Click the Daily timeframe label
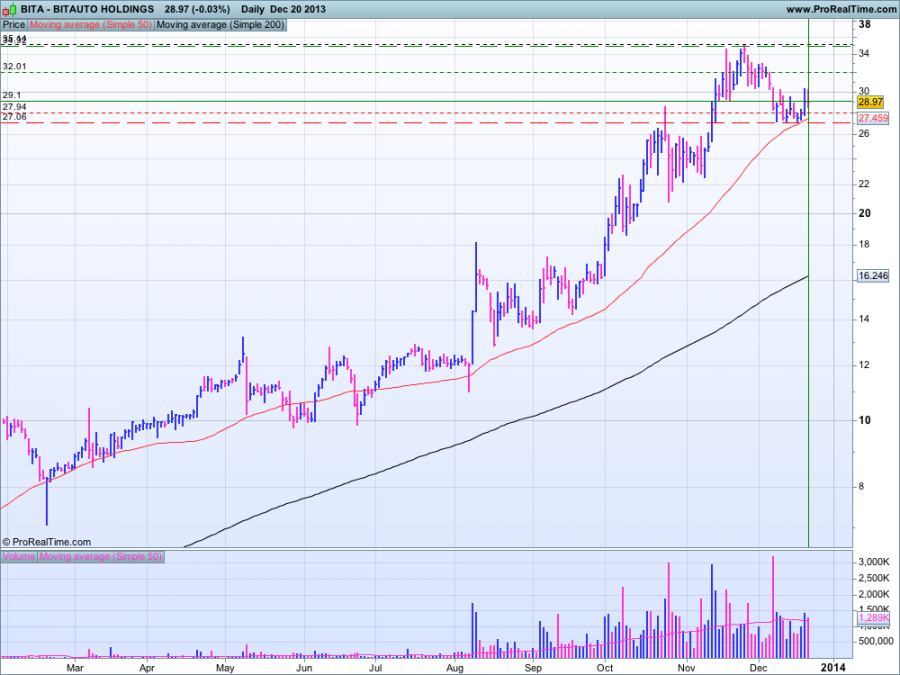The image size is (900, 675). point(253,9)
